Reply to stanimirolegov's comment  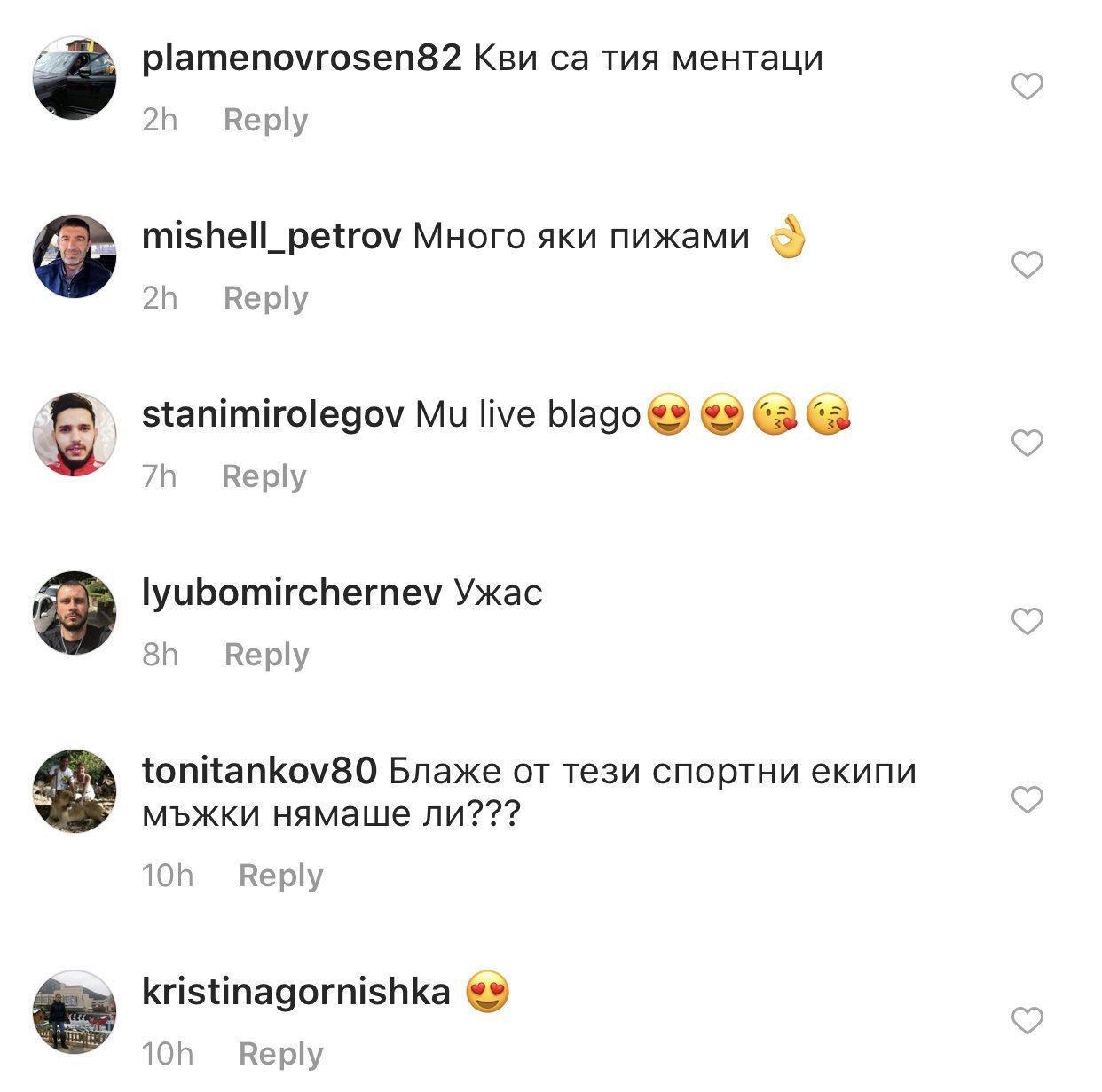pyautogui.click(x=264, y=476)
